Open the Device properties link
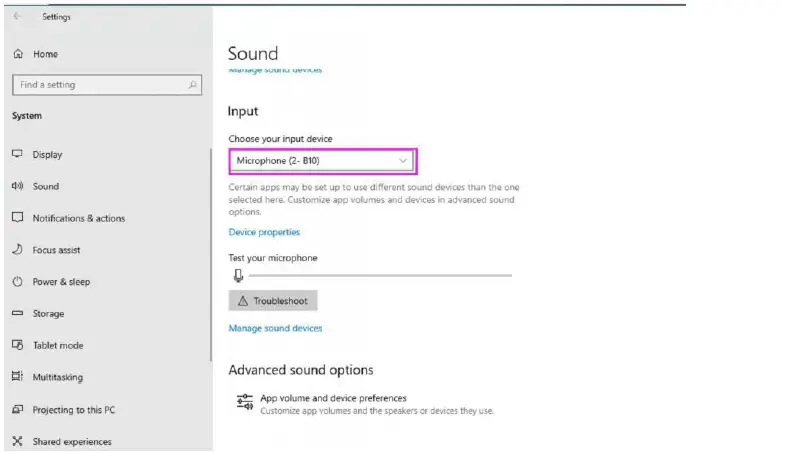Screen dimensions: 787x452 click(x=264, y=232)
